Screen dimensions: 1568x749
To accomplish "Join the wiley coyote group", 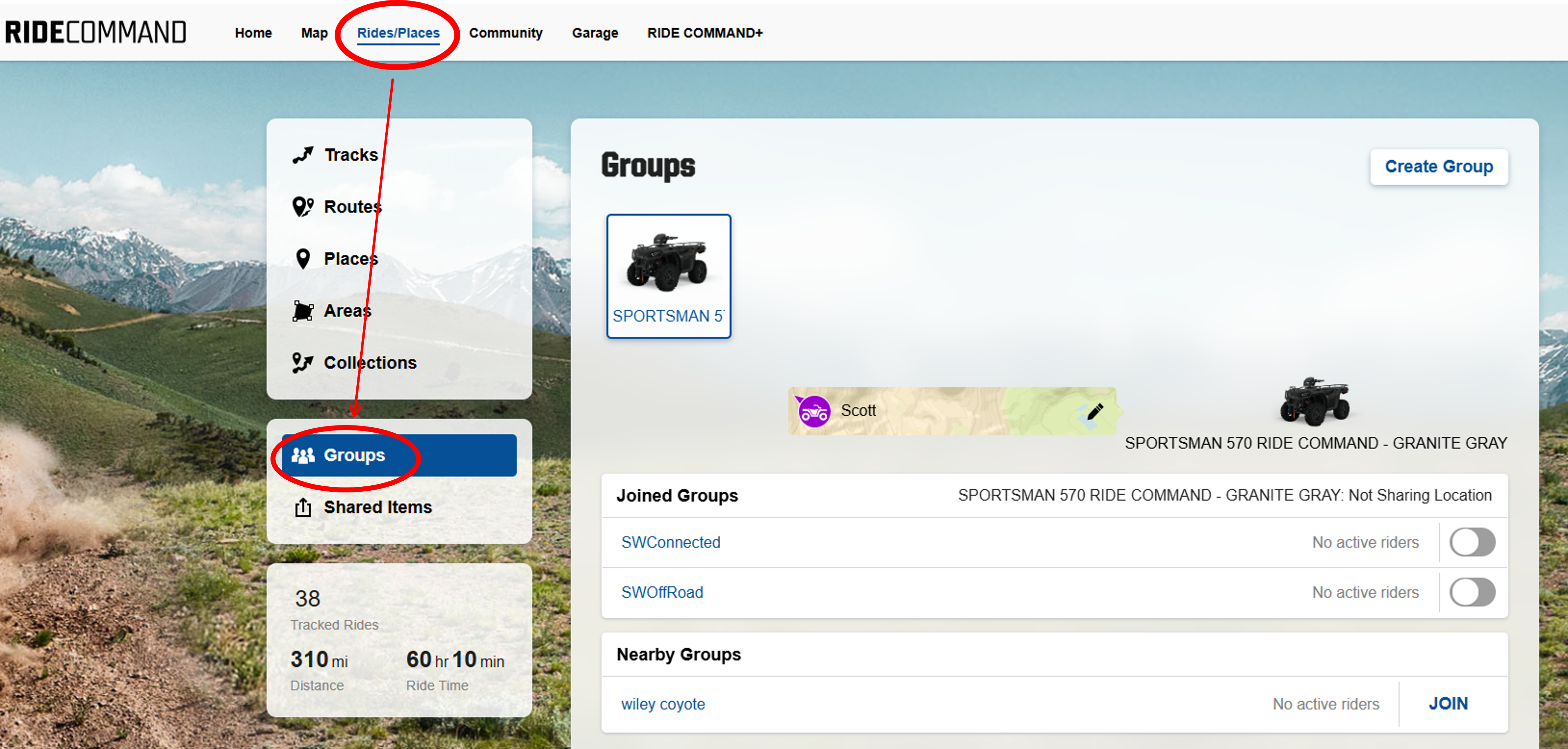I will 1448,704.
